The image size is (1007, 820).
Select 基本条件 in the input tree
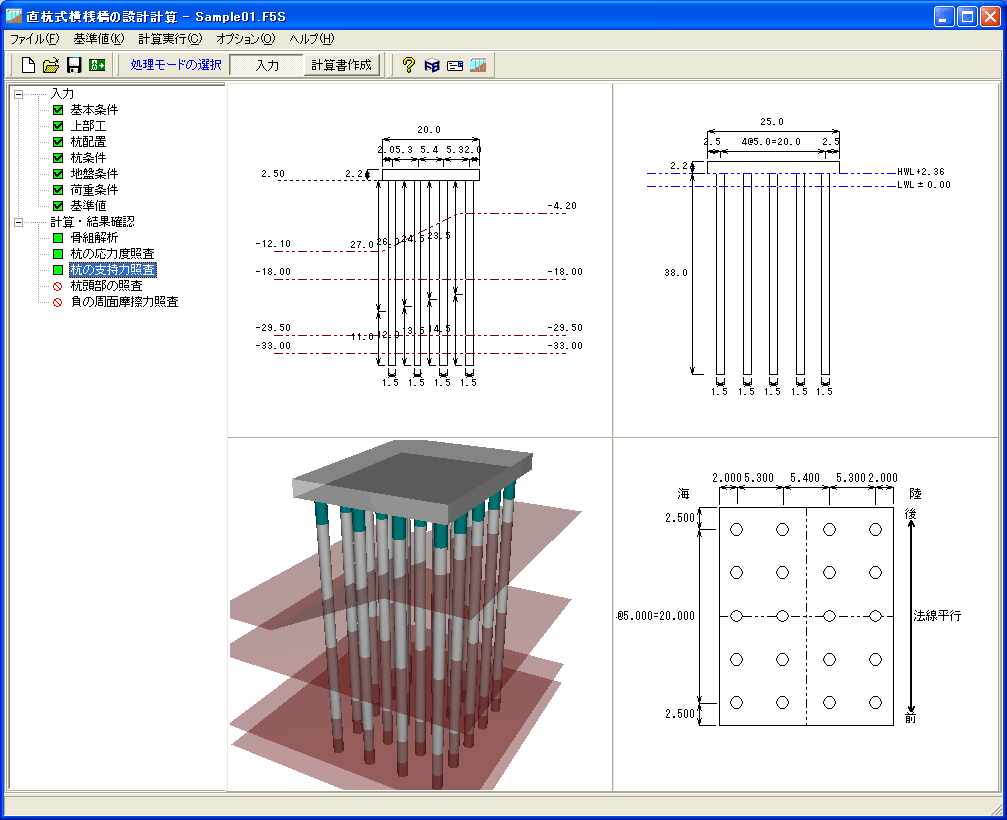pyautogui.click(x=94, y=110)
